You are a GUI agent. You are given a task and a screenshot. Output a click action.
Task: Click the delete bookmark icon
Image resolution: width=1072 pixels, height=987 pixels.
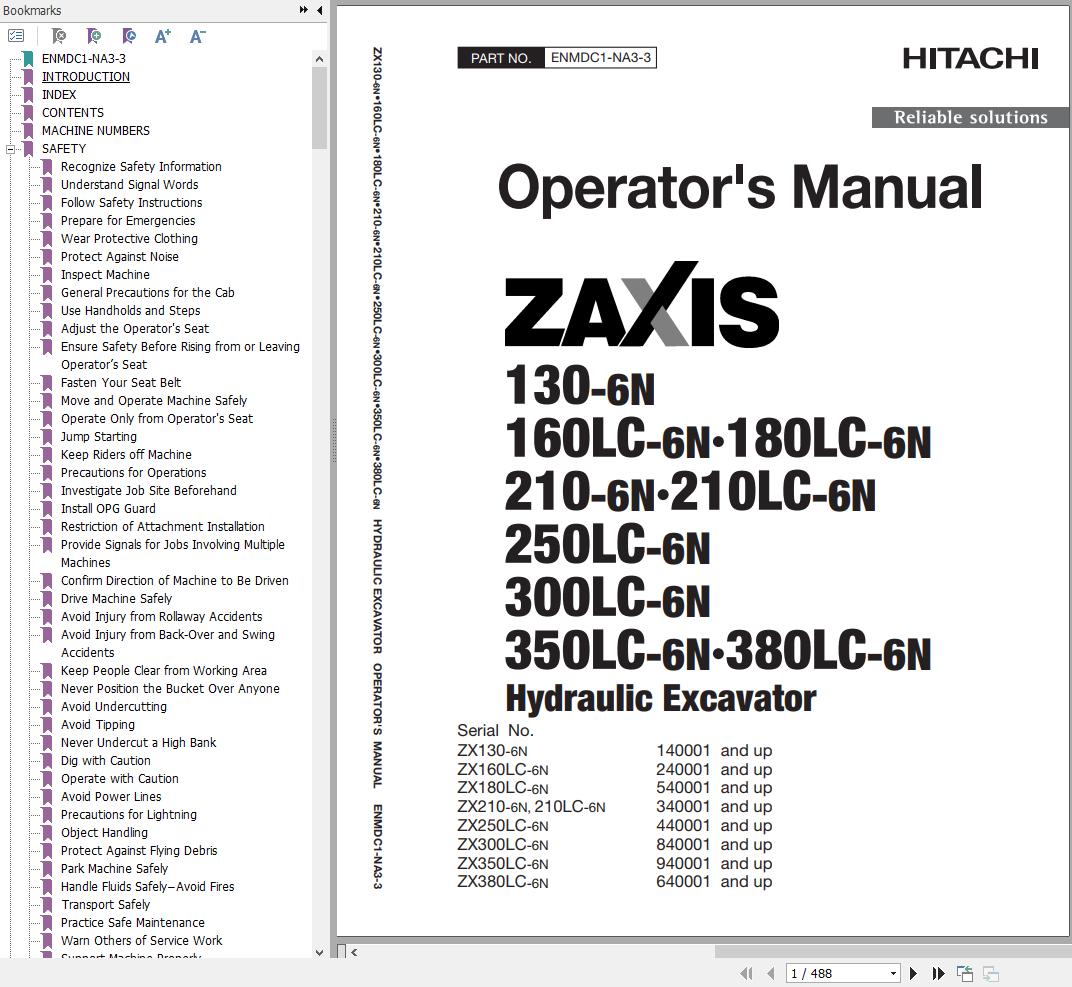(59, 36)
